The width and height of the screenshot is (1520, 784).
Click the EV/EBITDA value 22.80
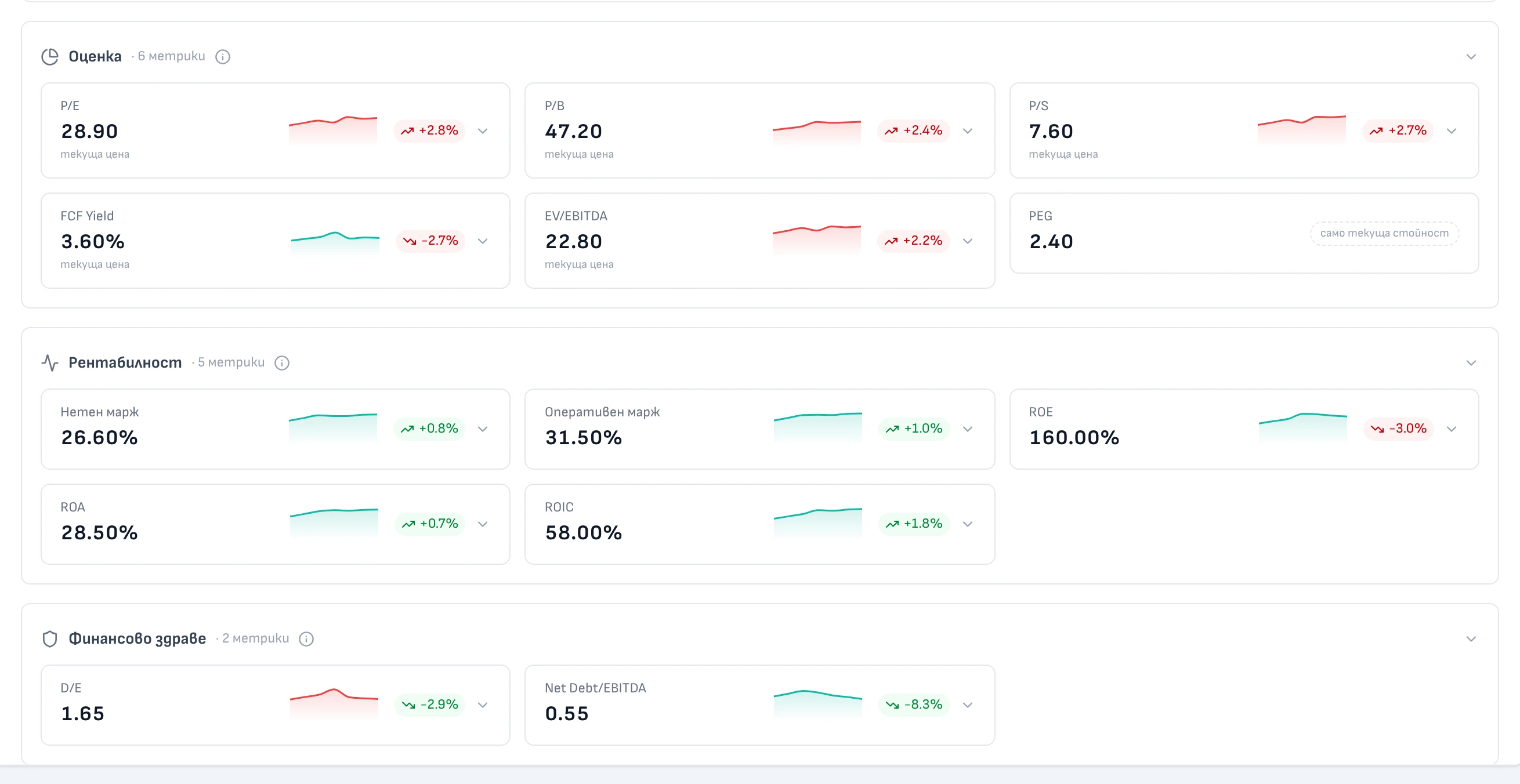click(x=574, y=242)
